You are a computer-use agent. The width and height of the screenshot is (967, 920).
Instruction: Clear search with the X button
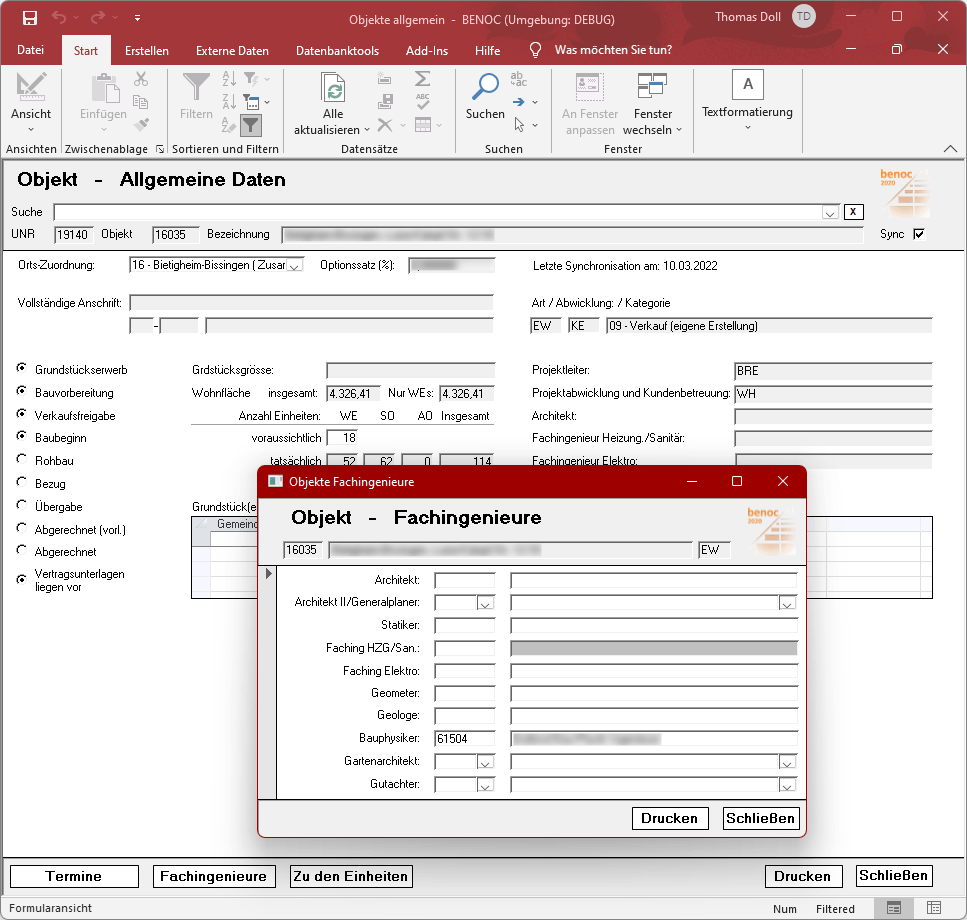click(x=853, y=211)
